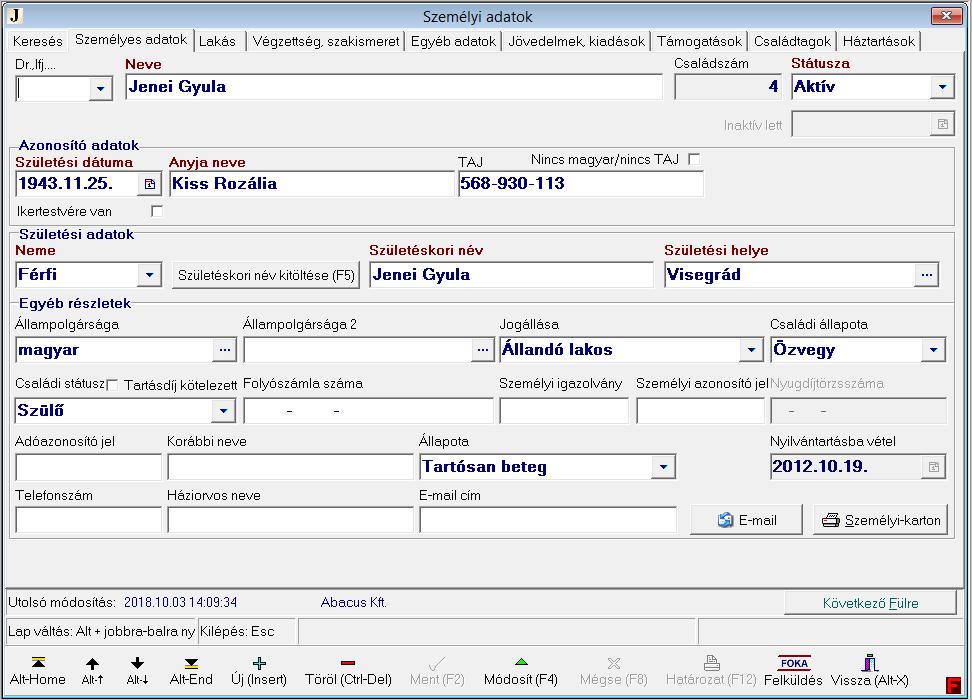
Task: Click the FOKA Felküldés icon
Action: pyautogui.click(x=793, y=663)
